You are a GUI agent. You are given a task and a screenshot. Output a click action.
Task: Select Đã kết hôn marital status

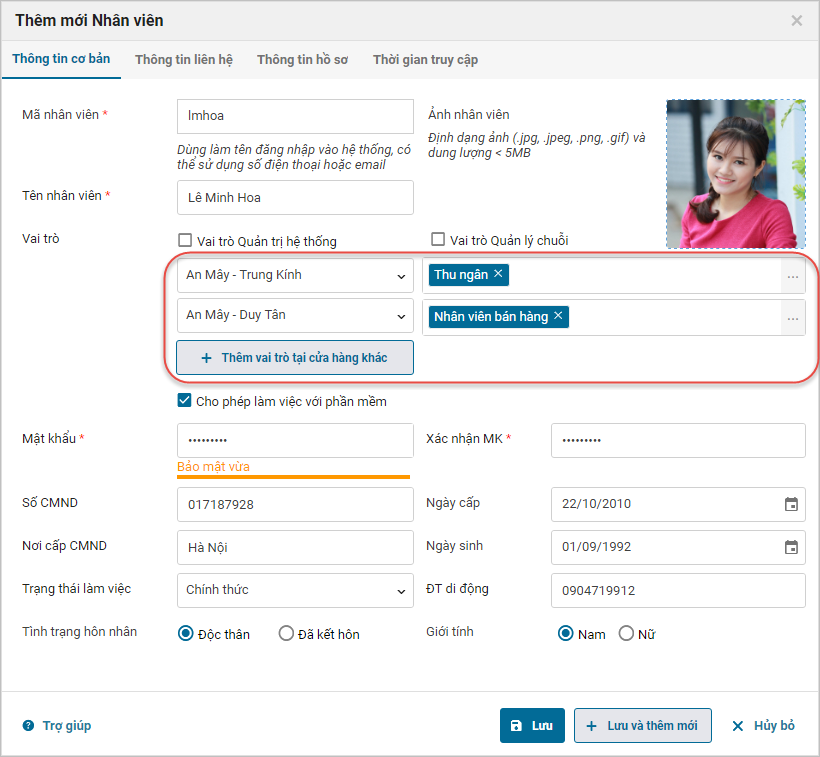pos(286,633)
